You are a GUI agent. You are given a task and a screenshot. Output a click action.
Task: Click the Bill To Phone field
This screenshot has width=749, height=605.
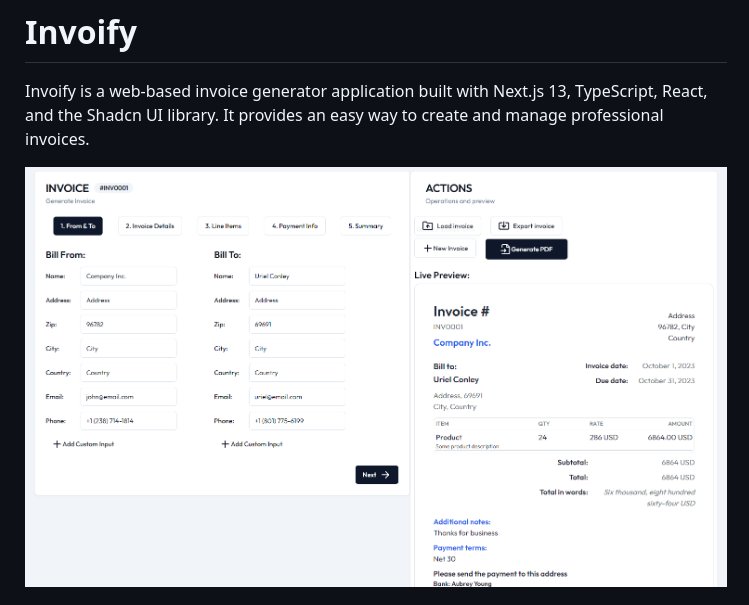(x=297, y=420)
